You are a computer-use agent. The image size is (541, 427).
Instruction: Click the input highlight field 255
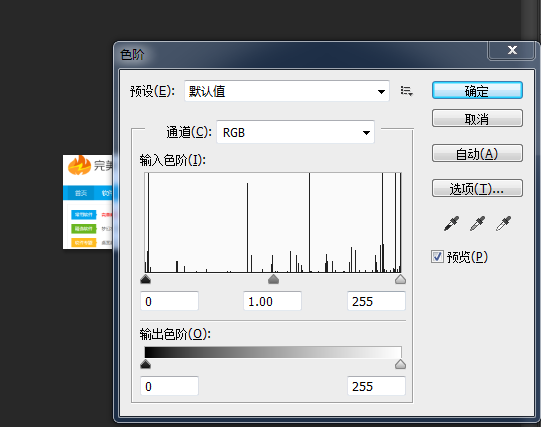point(376,301)
